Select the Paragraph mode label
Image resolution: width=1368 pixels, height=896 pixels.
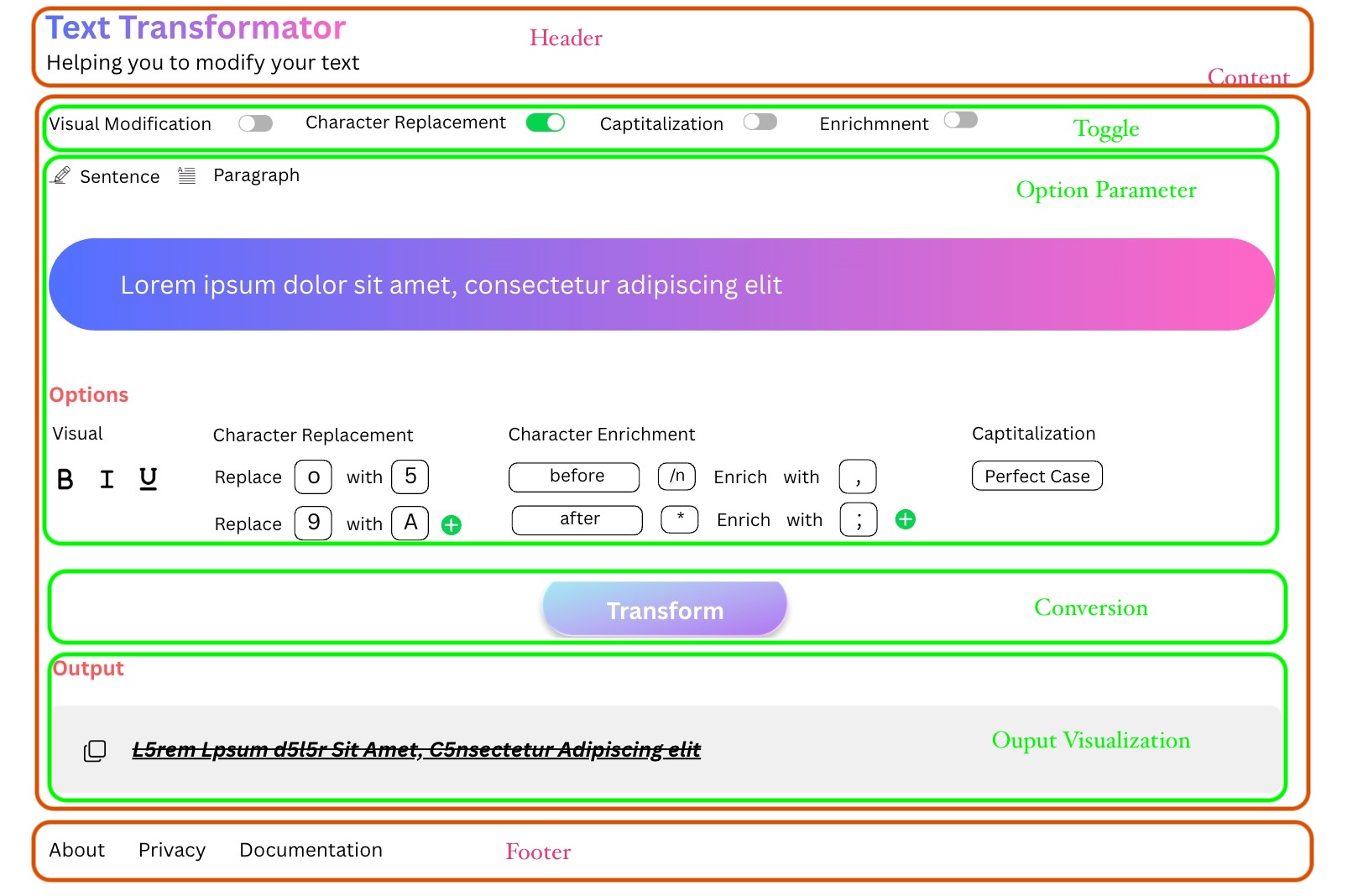click(256, 175)
